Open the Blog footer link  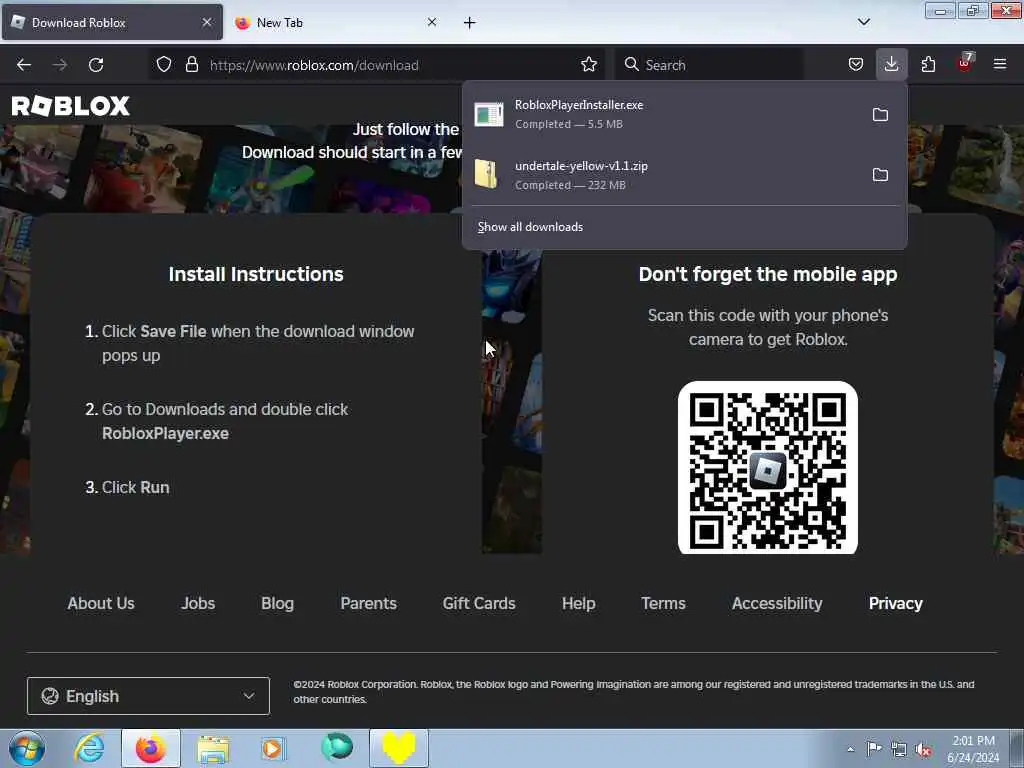(278, 603)
